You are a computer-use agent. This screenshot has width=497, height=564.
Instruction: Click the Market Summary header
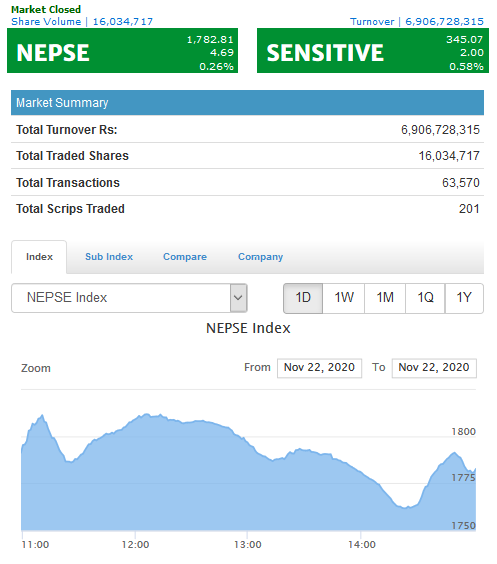(x=247, y=103)
